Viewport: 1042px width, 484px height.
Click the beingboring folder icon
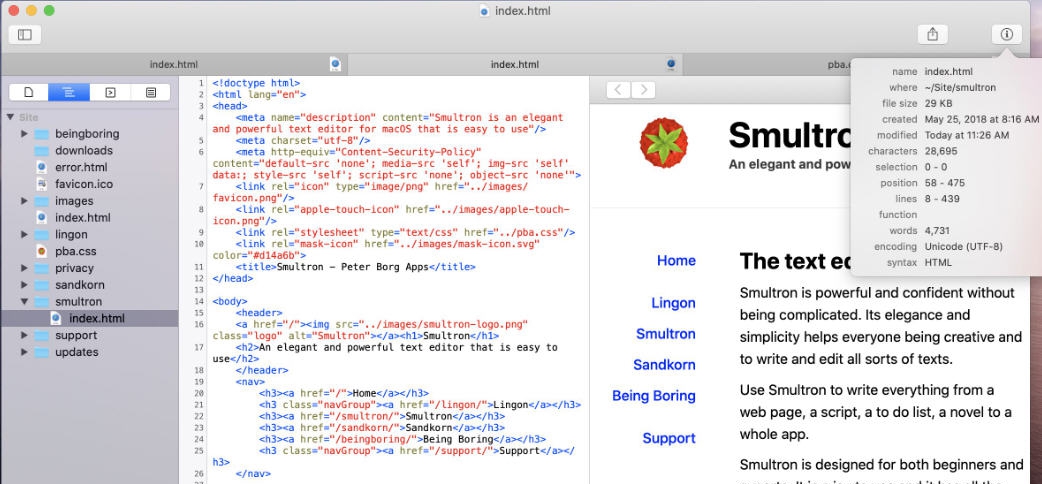coord(42,134)
